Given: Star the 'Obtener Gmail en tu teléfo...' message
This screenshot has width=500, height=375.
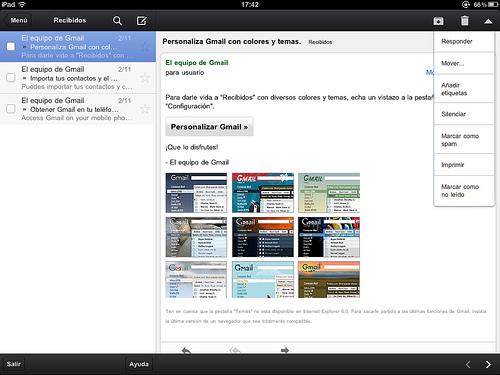Looking at the screenshot, I should coord(145,109).
